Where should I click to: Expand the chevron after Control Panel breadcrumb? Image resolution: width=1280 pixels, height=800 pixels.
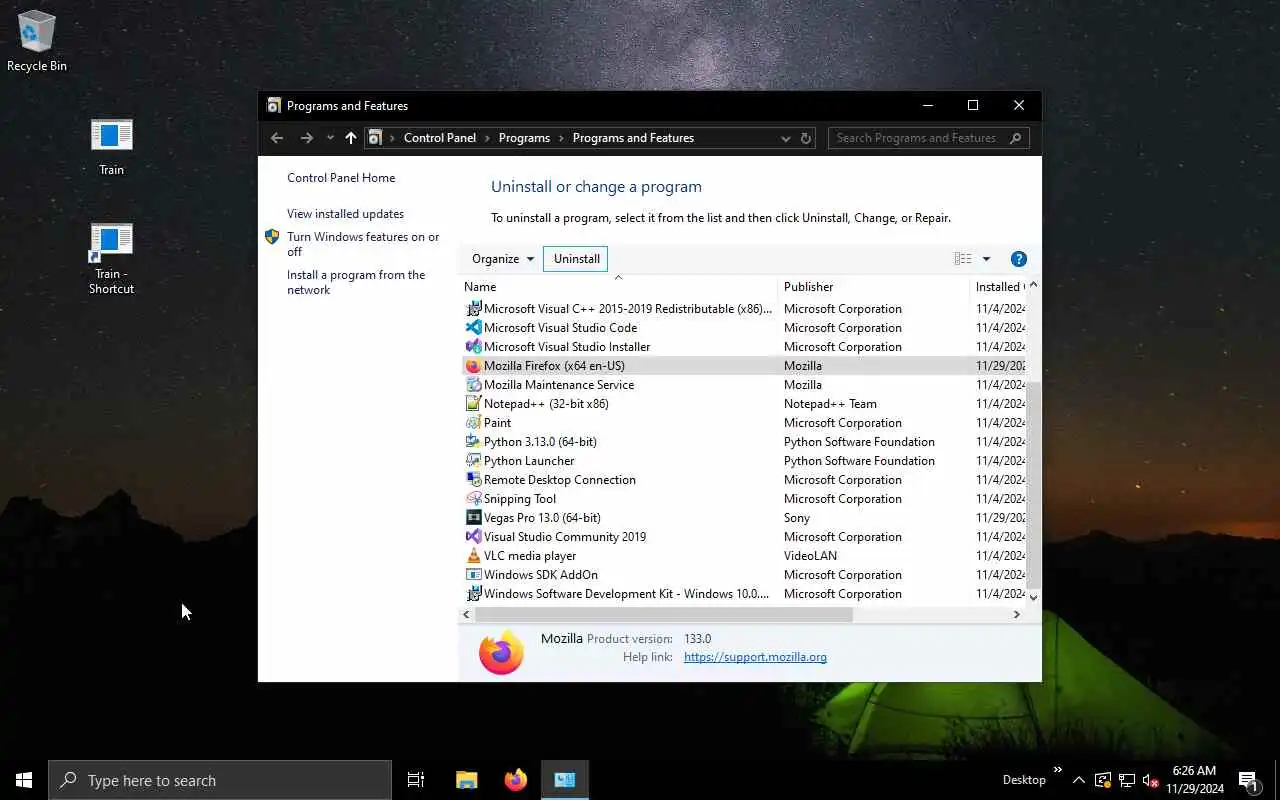tap(488, 138)
